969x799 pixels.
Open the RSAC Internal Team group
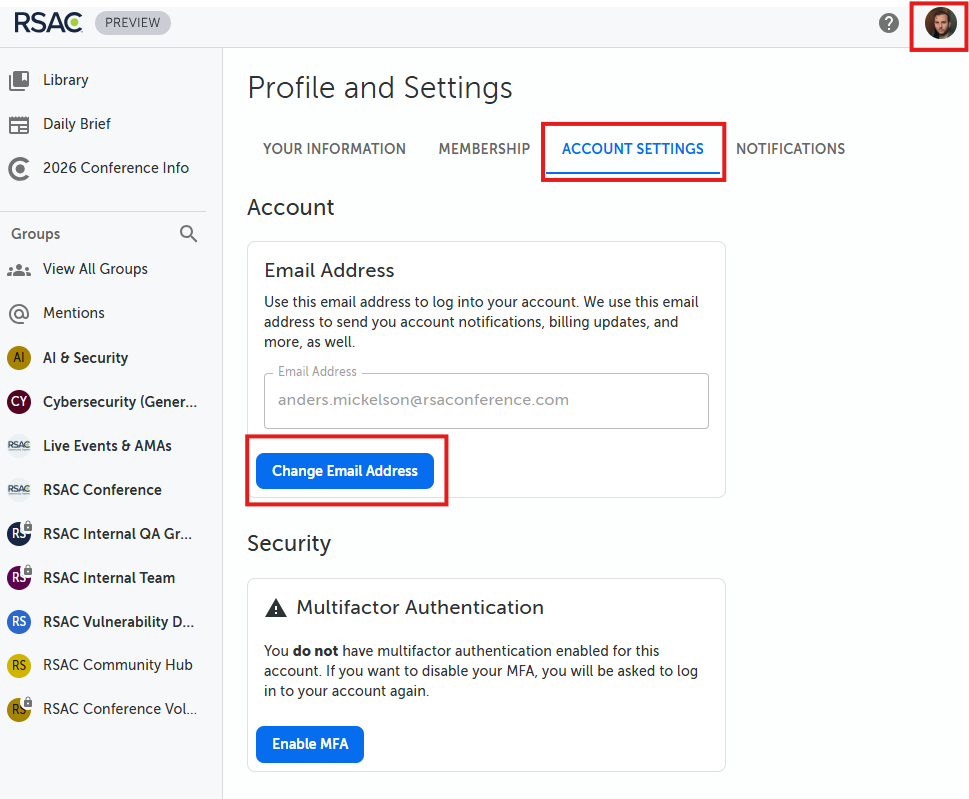tap(109, 577)
